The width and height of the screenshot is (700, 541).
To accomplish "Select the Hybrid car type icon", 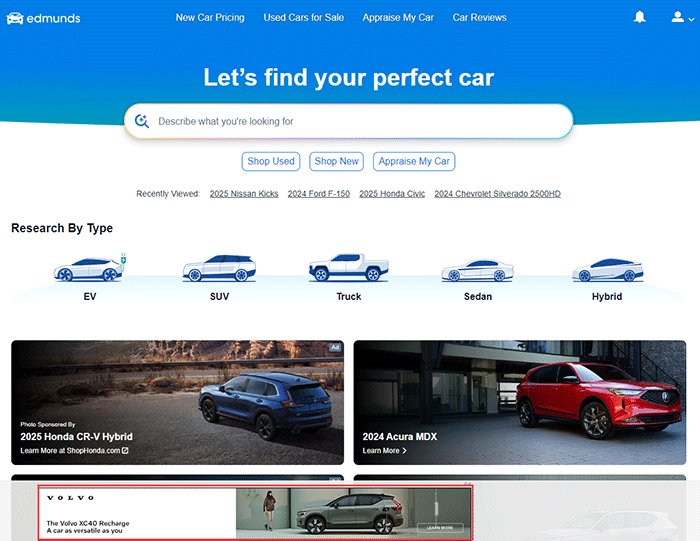I will [x=608, y=270].
